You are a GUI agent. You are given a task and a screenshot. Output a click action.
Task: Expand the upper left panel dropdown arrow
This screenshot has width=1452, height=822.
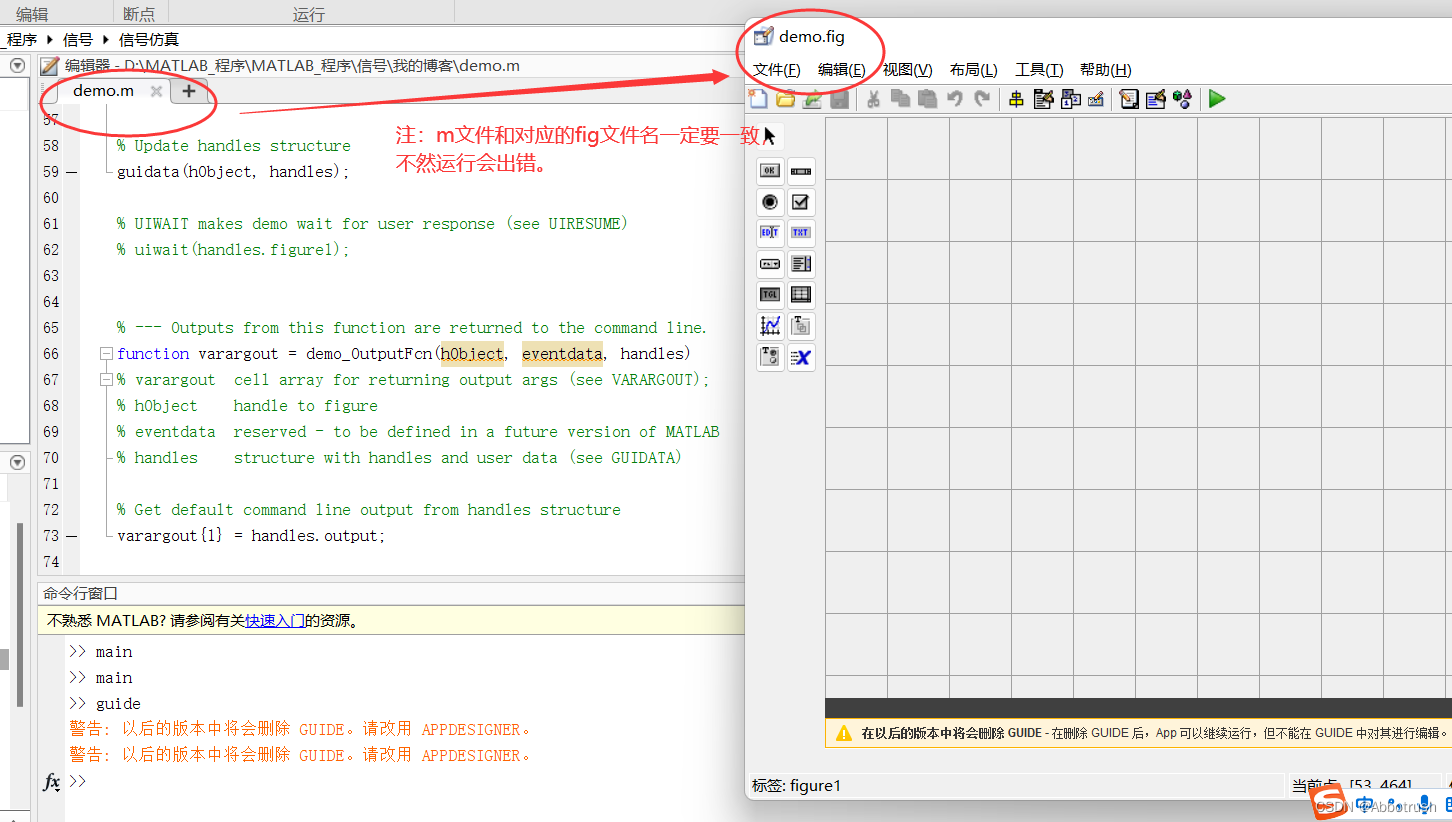point(17,66)
